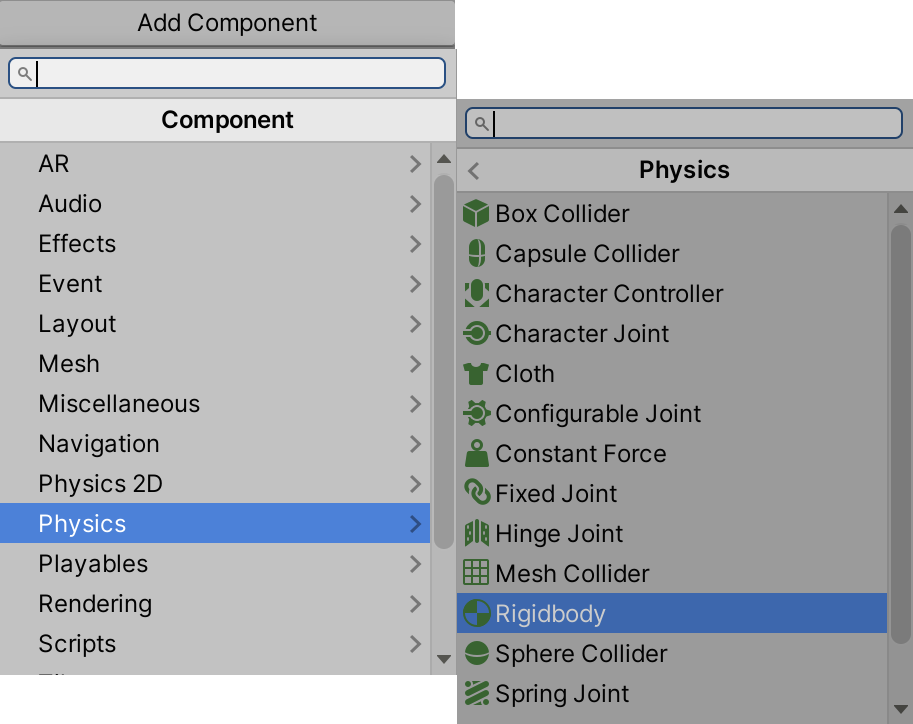Viewport: 913px width, 724px height.
Task: Click the Mesh Collider grid icon
Action: [x=477, y=574]
